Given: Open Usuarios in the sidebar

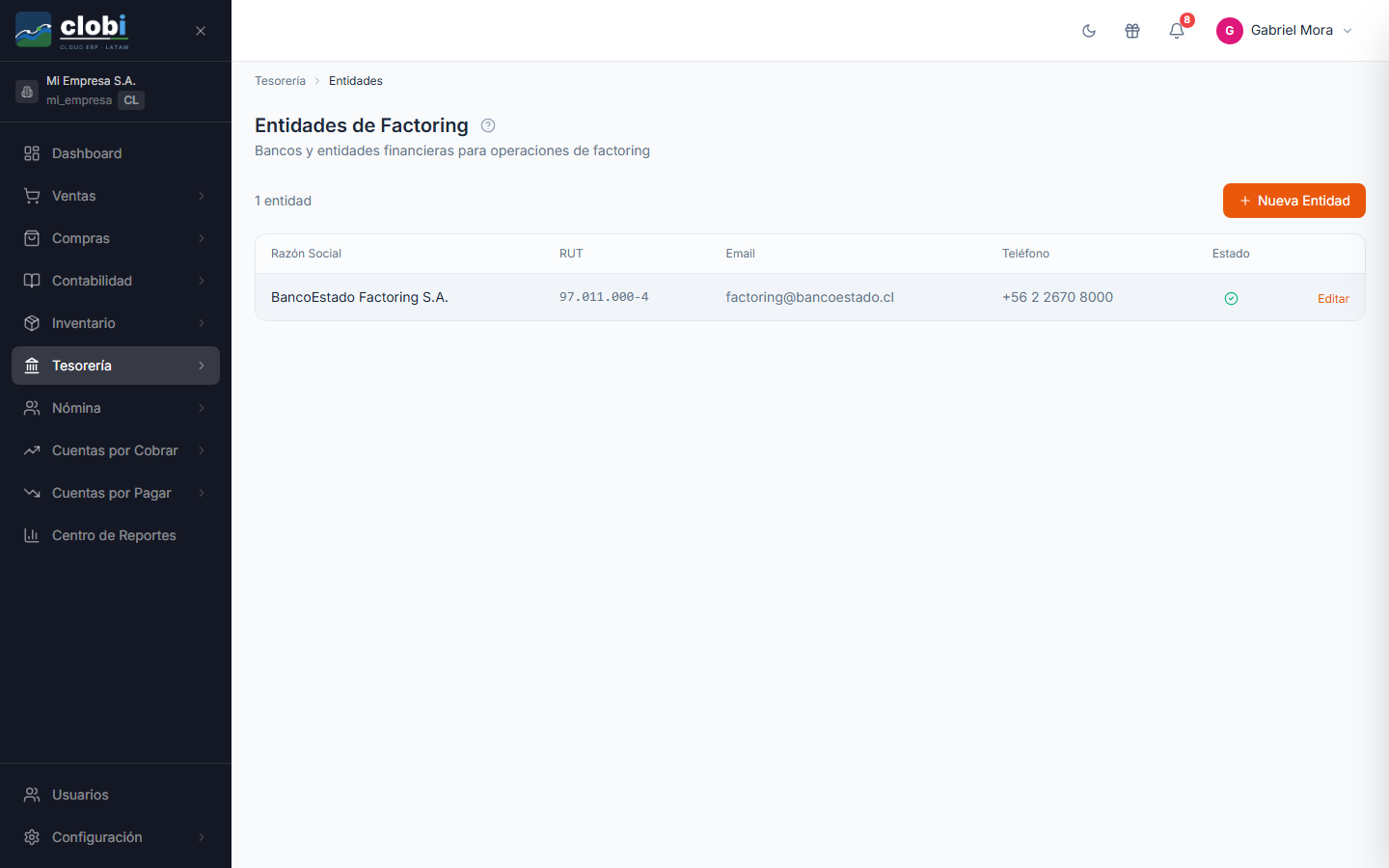Looking at the screenshot, I should coord(116,795).
